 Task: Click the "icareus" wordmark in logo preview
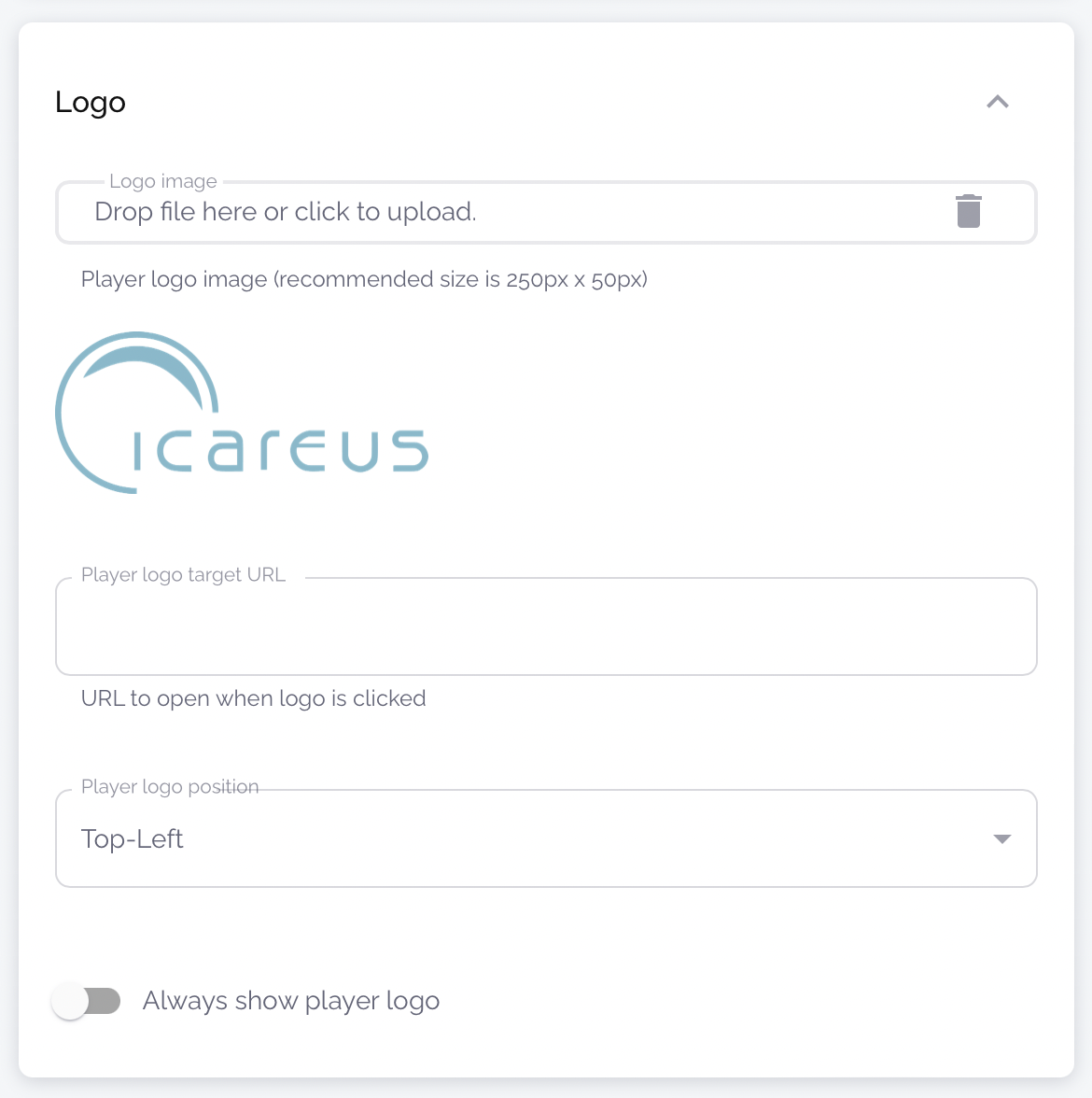[x=280, y=451]
